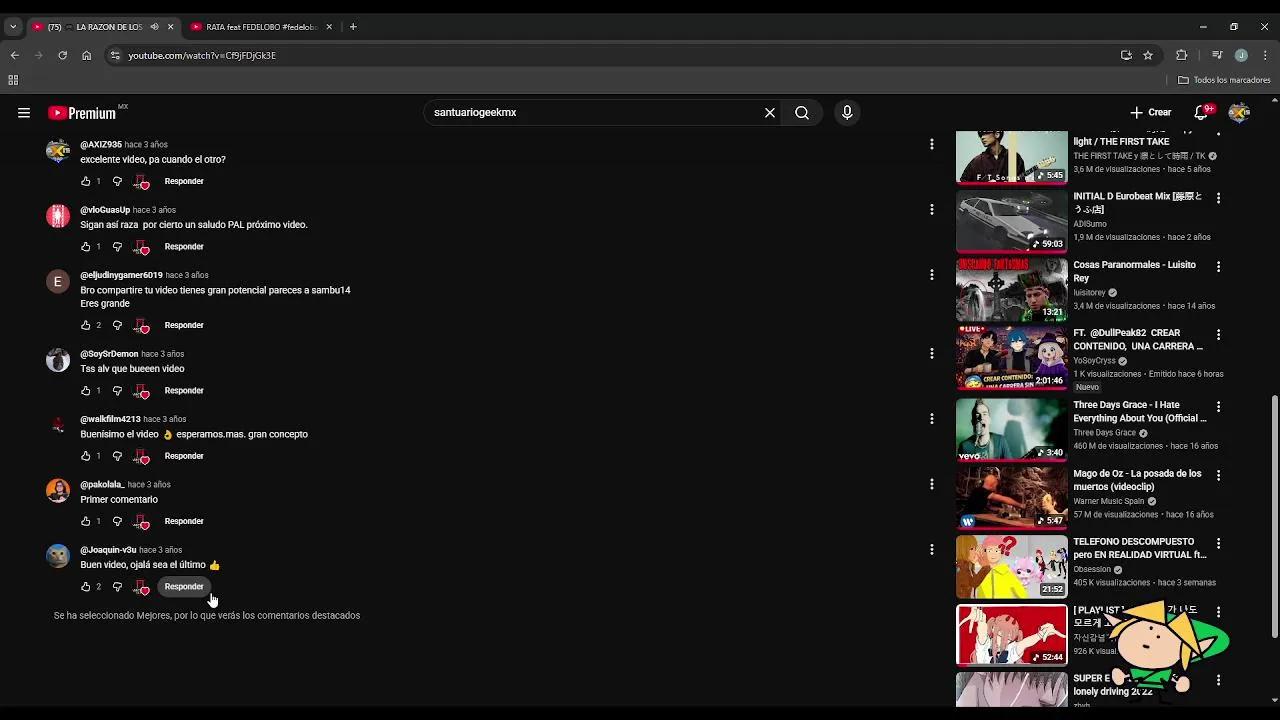Reply to @Joaquin-v3u with Responder button

point(184,586)
